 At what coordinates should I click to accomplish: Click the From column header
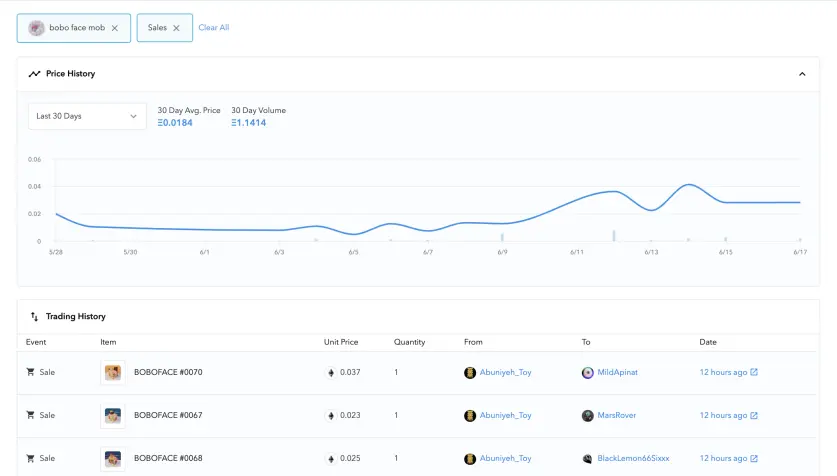coord(473,342)
